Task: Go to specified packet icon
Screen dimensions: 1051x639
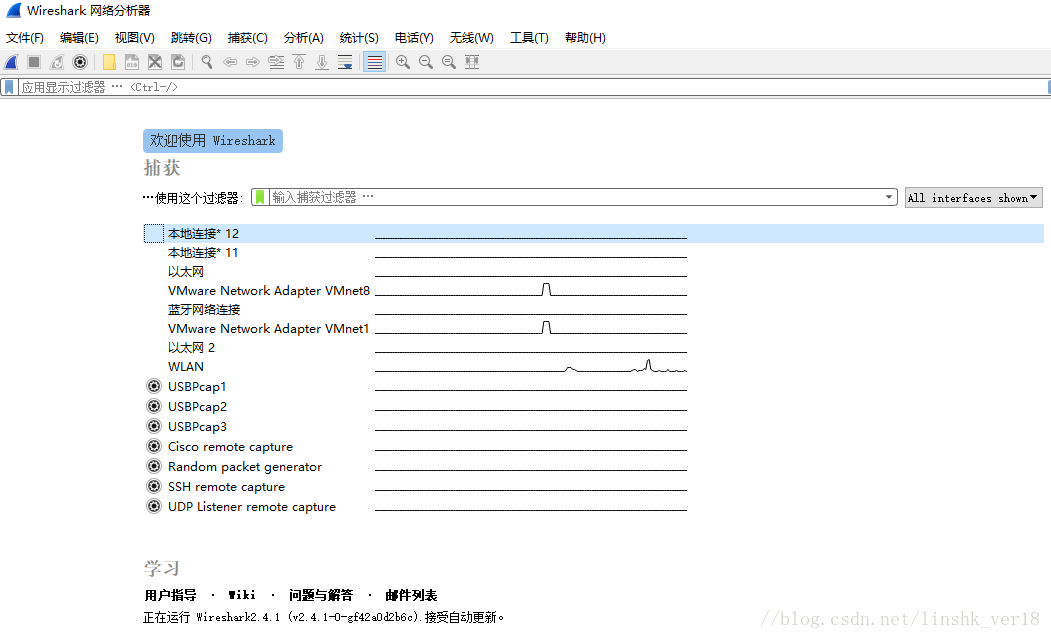Action: tap(276, 62)
